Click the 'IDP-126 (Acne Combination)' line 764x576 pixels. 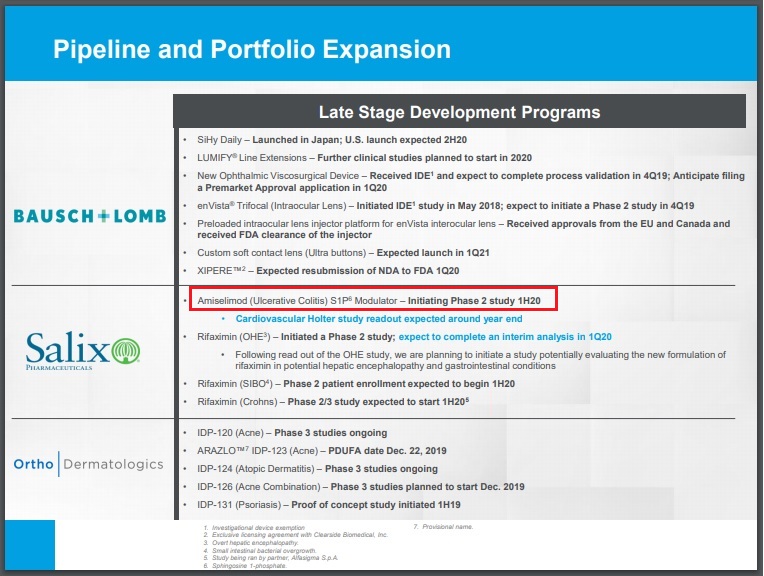[x=361, y=487]
